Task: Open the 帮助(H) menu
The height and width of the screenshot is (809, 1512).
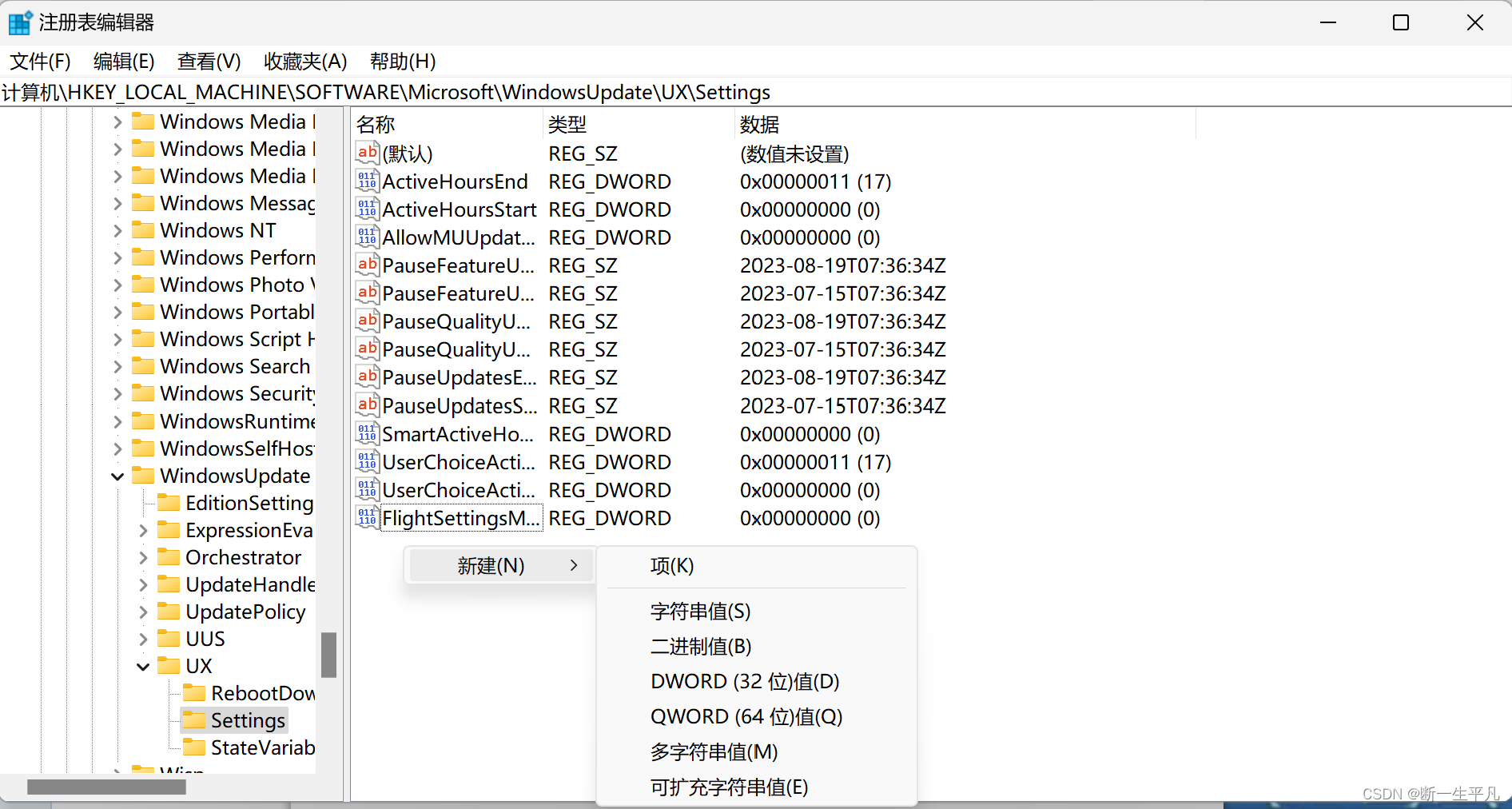Action: coord(403,62)
